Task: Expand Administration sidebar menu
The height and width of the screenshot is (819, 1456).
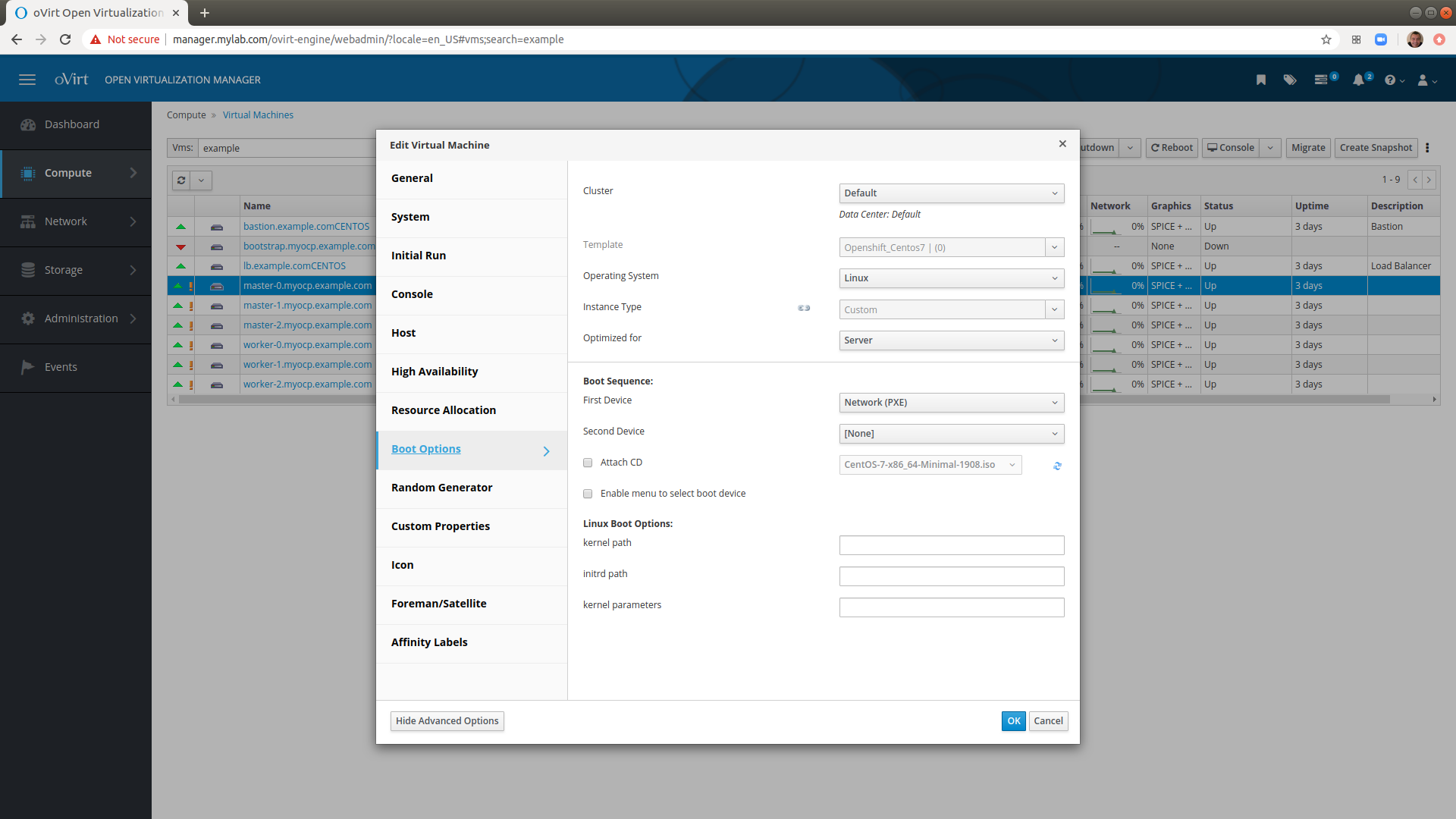Action: coord(76,319)
